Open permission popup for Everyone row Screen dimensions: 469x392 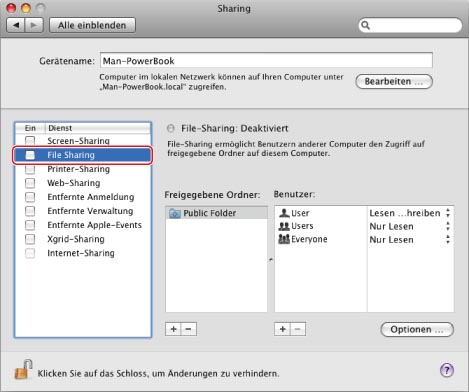pos(448,239)
